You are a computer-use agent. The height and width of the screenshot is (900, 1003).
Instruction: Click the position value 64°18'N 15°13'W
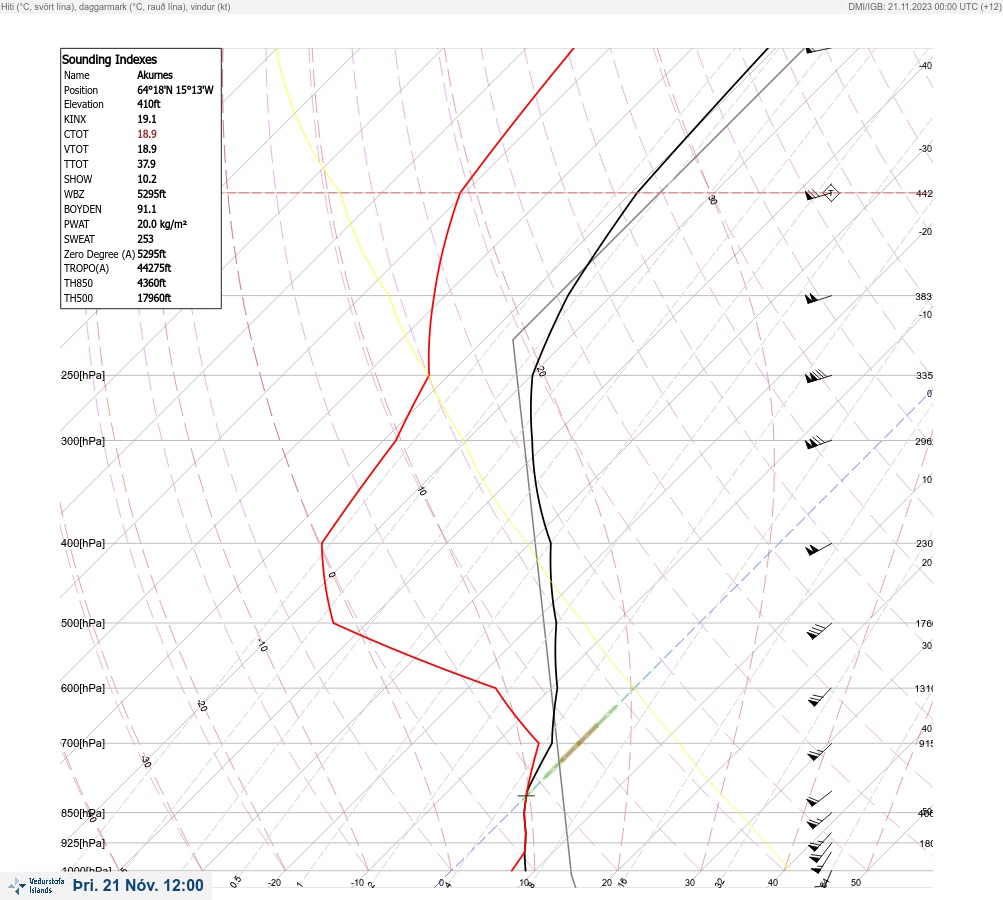(x=175, y=90)
